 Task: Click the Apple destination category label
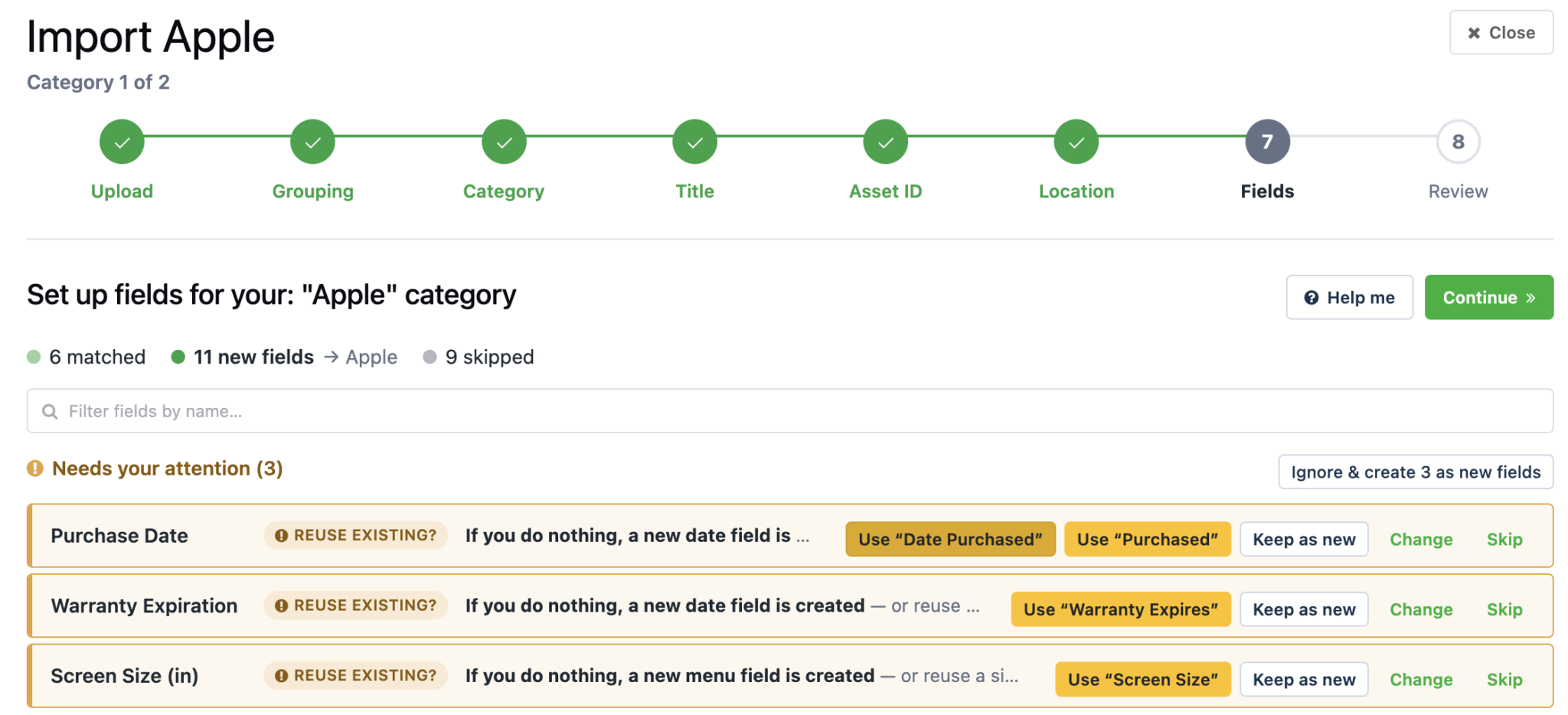pyautogui.click(x=371, y=357)
